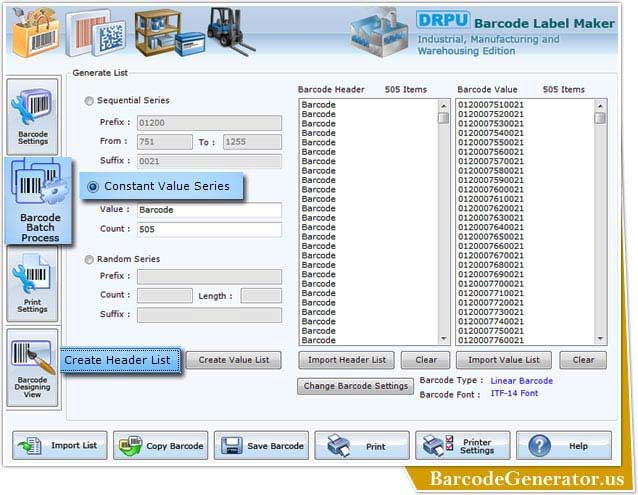The image size is (638, 495).
Task: Open Printer Settings at the bottom
Action: coord(463,445)
